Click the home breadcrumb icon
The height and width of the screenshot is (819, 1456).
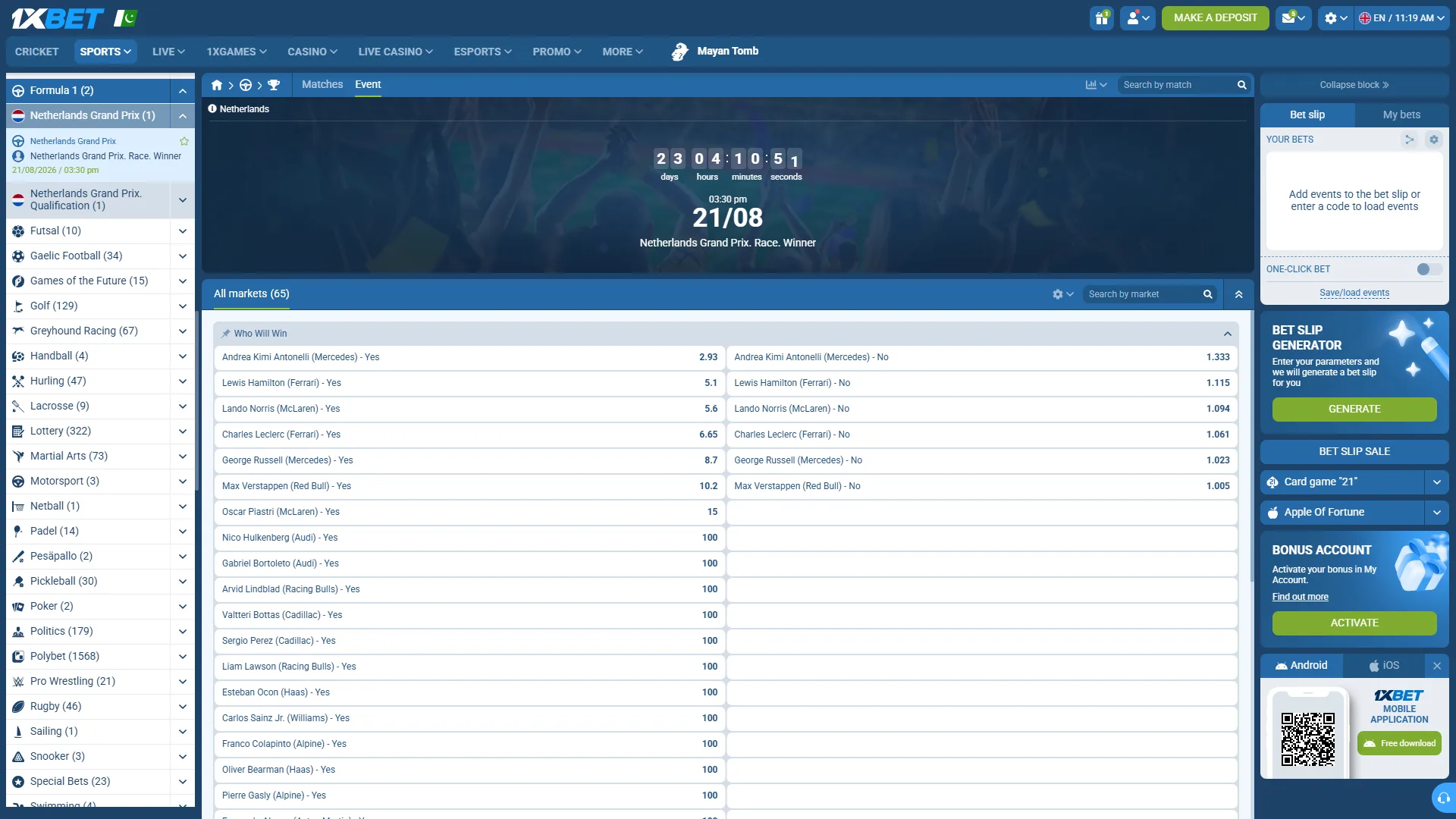217,85
